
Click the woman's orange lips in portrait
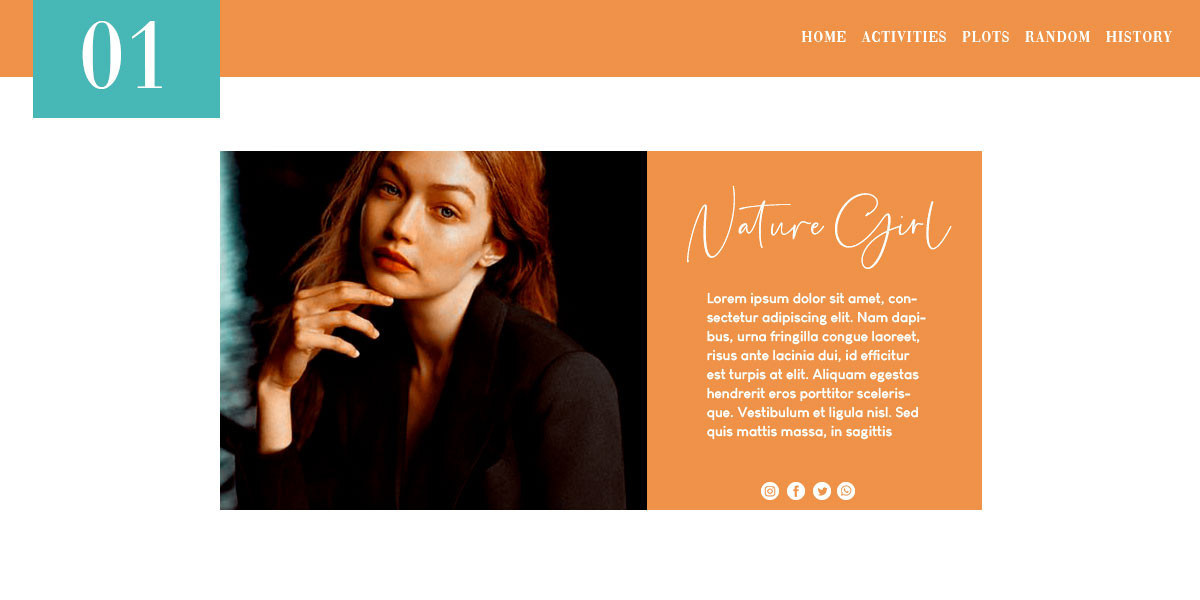tap(395, 262)
